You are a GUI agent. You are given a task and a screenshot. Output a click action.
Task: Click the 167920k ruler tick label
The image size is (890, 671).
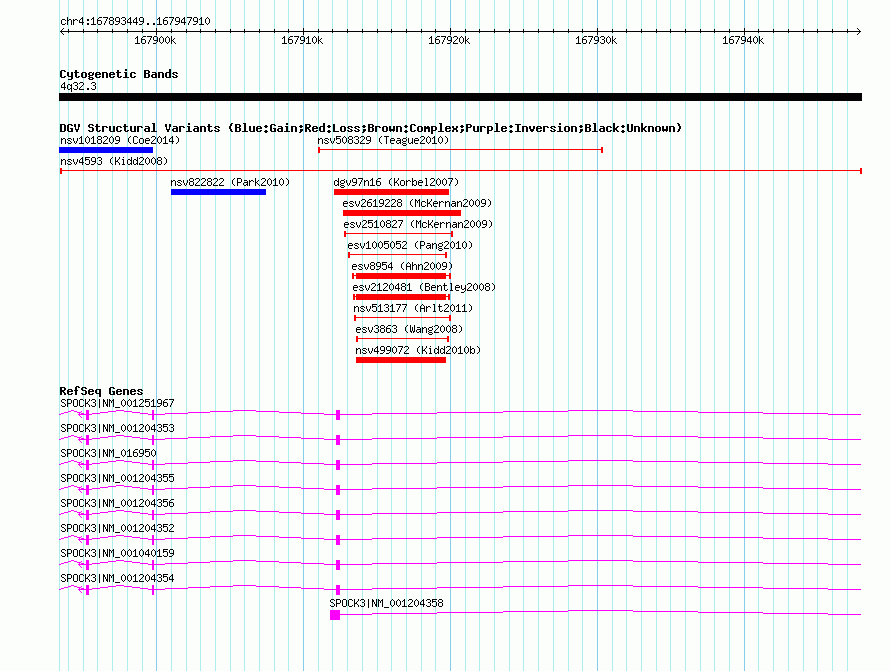450,41
